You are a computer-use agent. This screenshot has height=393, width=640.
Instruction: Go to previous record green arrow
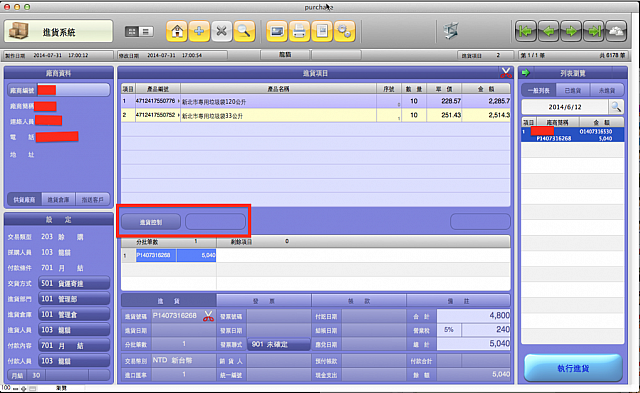click(x=549, y=31)
